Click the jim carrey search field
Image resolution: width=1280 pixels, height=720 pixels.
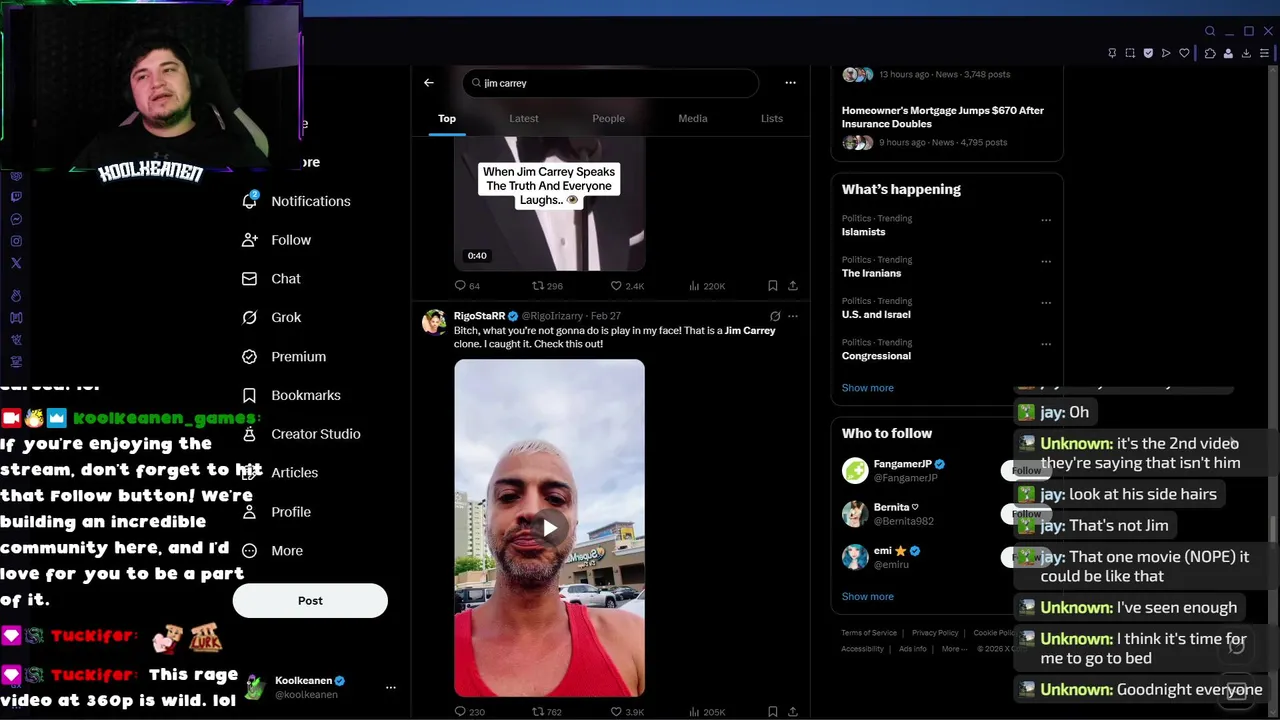[610, 83]
